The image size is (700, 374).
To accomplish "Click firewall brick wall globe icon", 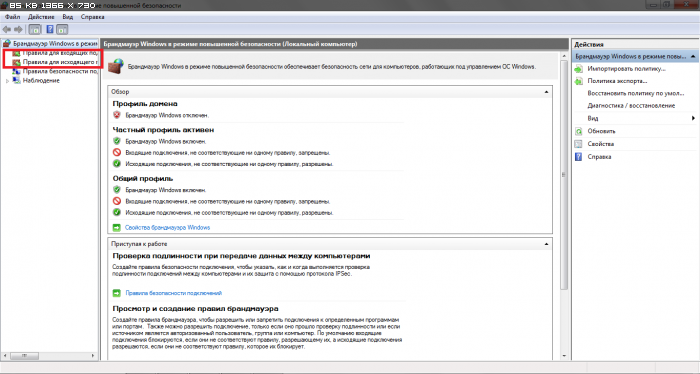I will tap(116, 66).
